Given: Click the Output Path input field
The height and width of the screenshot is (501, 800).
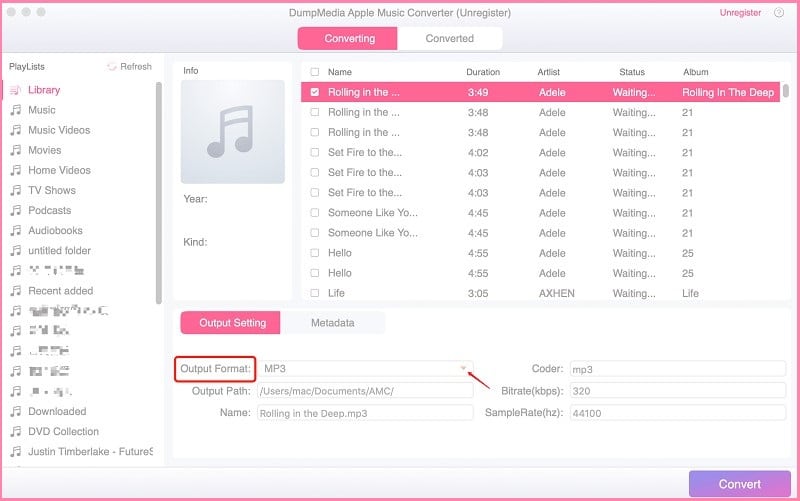Looking at the screenshot, I should tap(365, 391).
